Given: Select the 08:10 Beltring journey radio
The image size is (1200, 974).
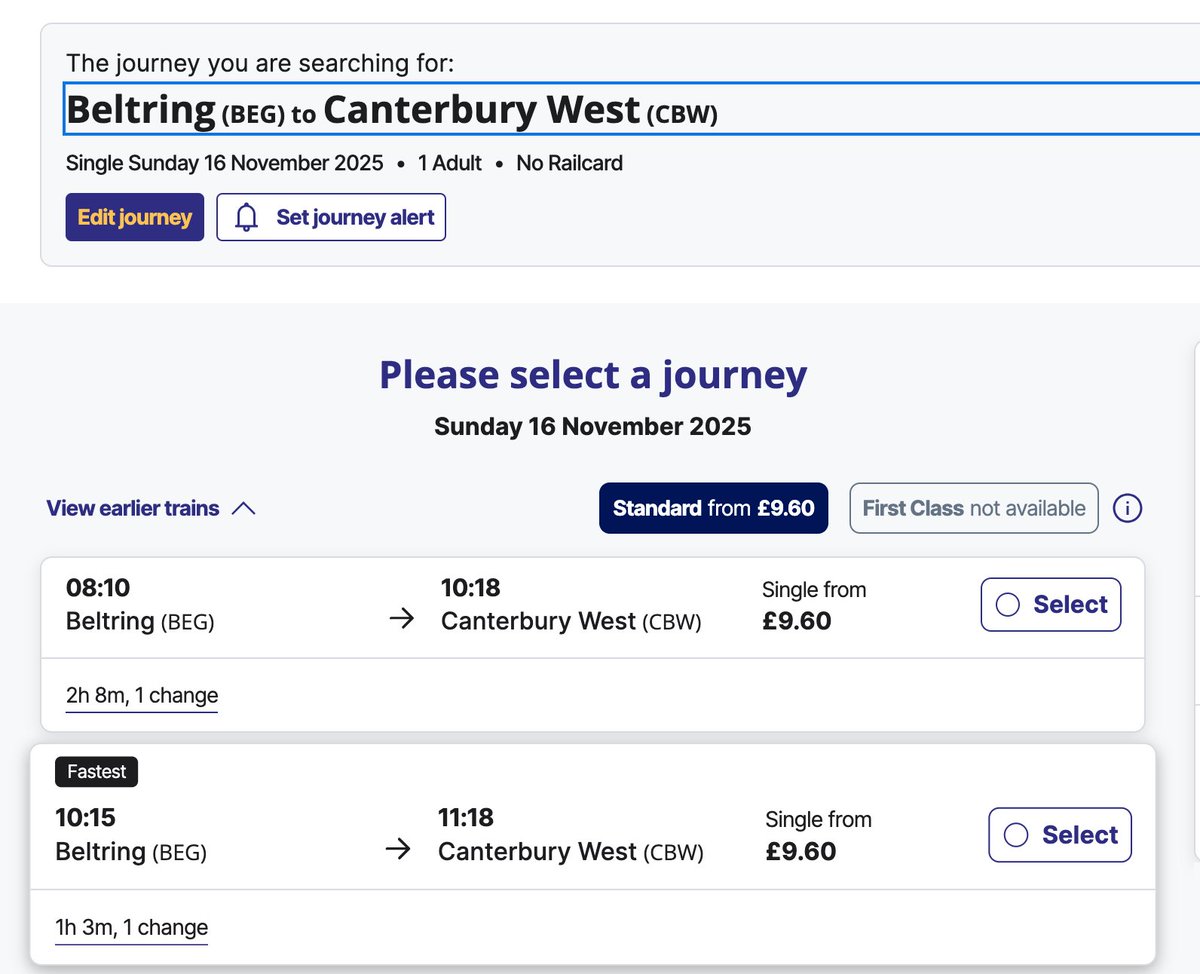Looking at the screenshot, I should (x=1008, y=605).
